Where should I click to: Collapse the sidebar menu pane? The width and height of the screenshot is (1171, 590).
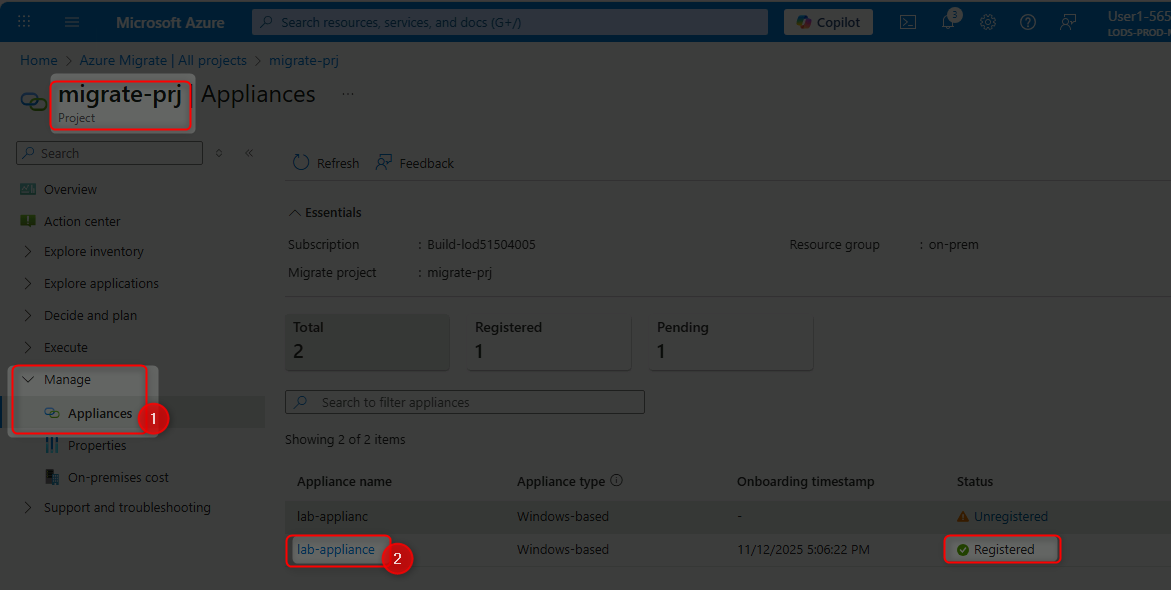249,153
